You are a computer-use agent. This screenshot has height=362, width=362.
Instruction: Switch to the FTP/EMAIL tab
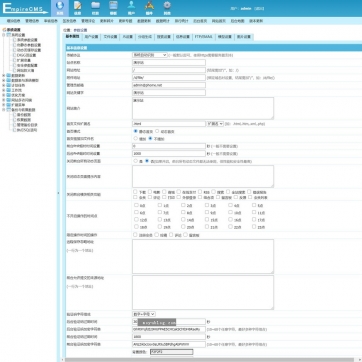[x=204, y=37]
